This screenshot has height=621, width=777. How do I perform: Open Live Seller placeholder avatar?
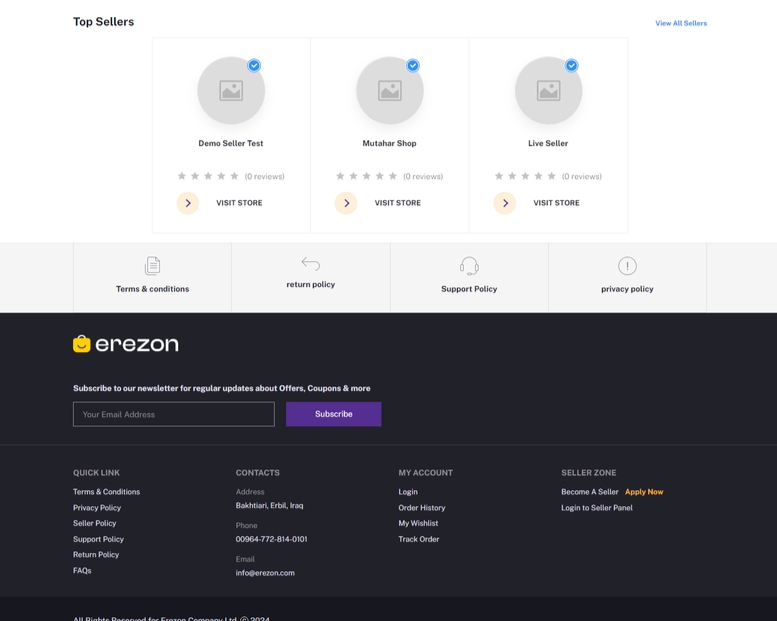tap(549, 90)
